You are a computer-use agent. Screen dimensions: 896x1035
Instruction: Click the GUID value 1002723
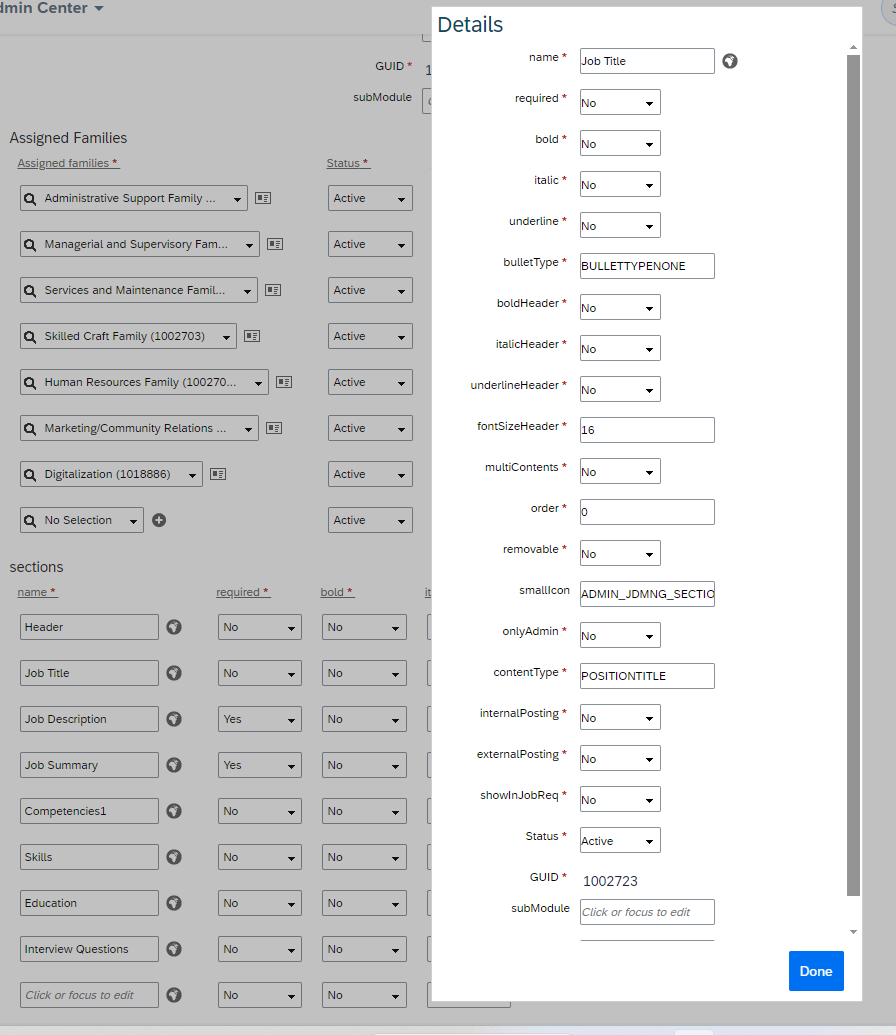610,881
